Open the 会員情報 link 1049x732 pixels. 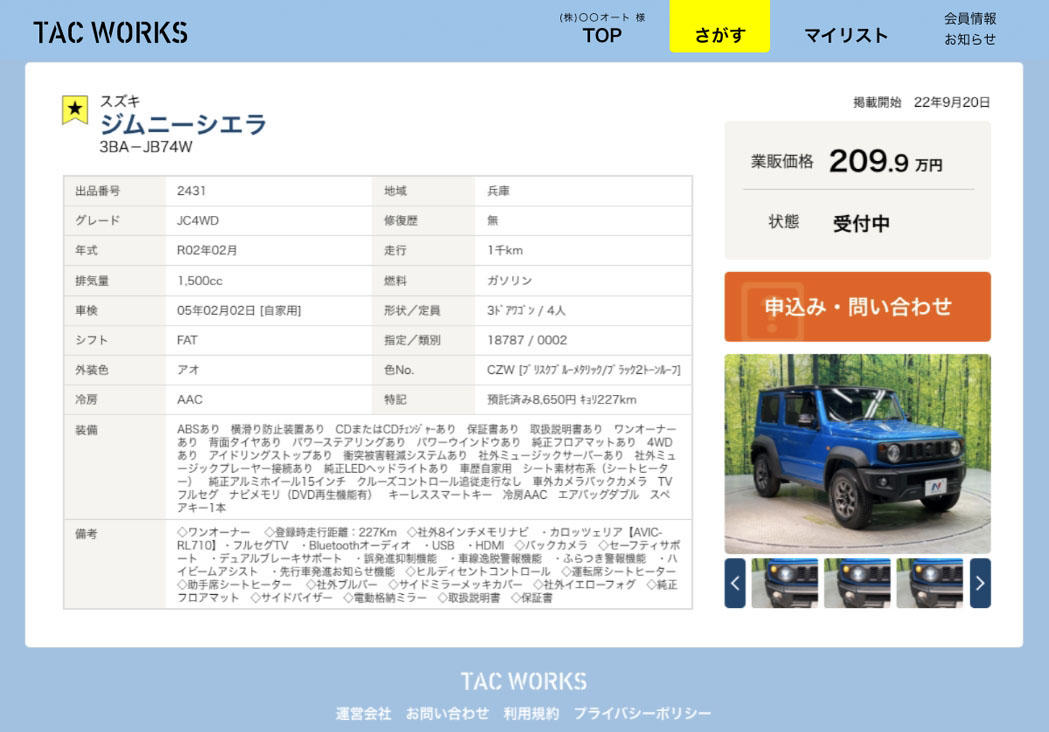coord(970,18)
